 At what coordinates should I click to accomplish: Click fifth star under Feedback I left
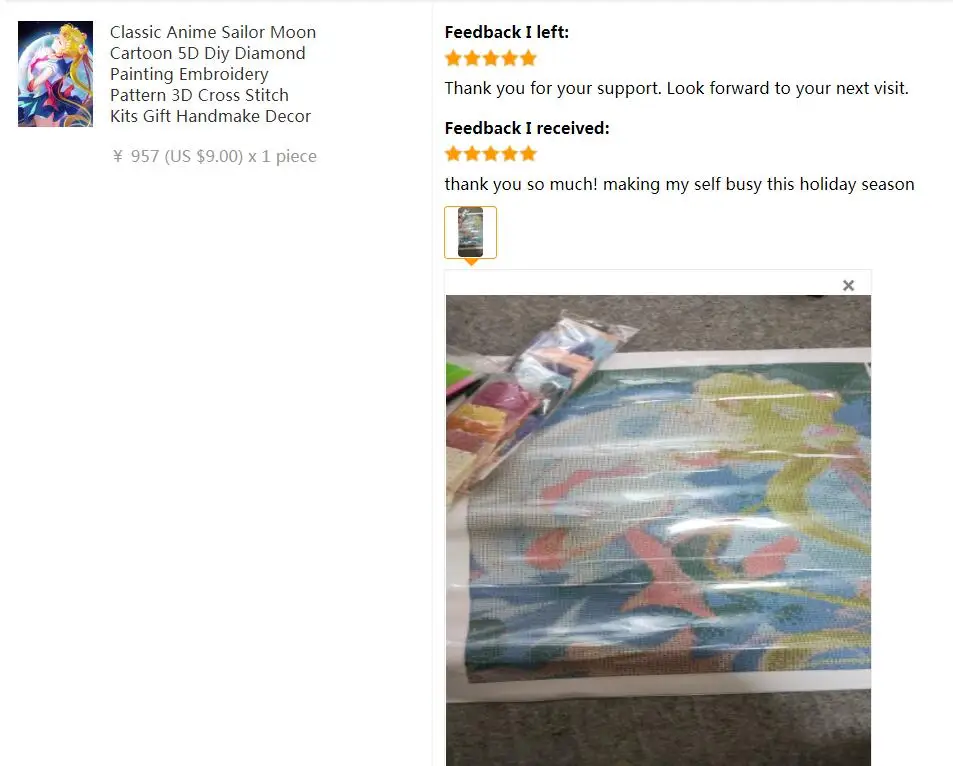(x=529, y=58)
